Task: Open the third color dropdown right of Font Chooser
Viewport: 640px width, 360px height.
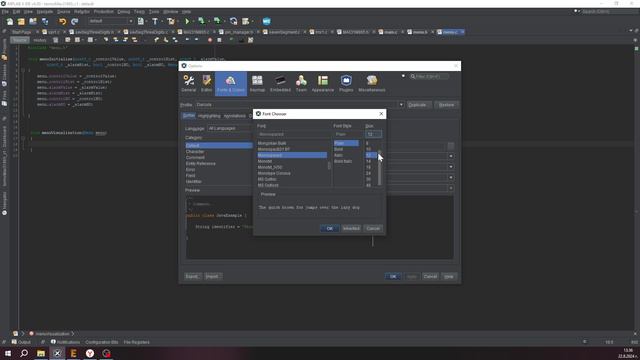Action: tap(451, 178)
